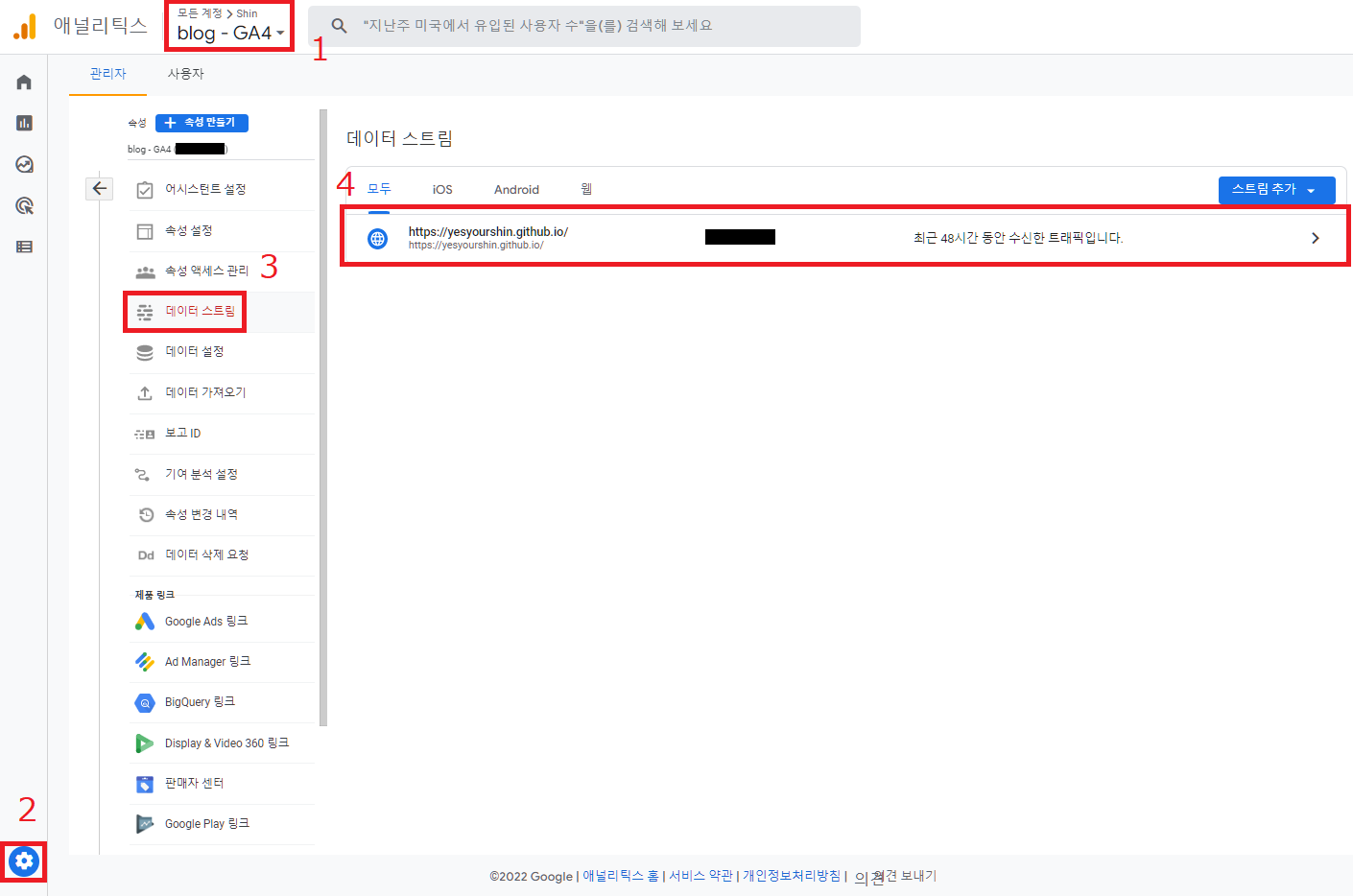This screenshot has width=1353, height=896.
Task: Click the 데이터 가져오기 upload icon
Action: tap(145, 393)
